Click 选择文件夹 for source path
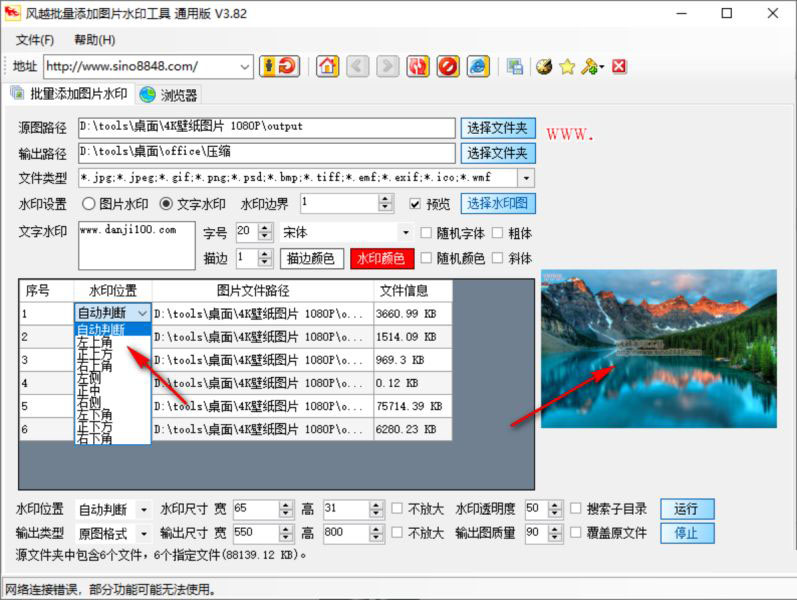The width and height of the screenshot is (797, 600). (x=498, y=128)
